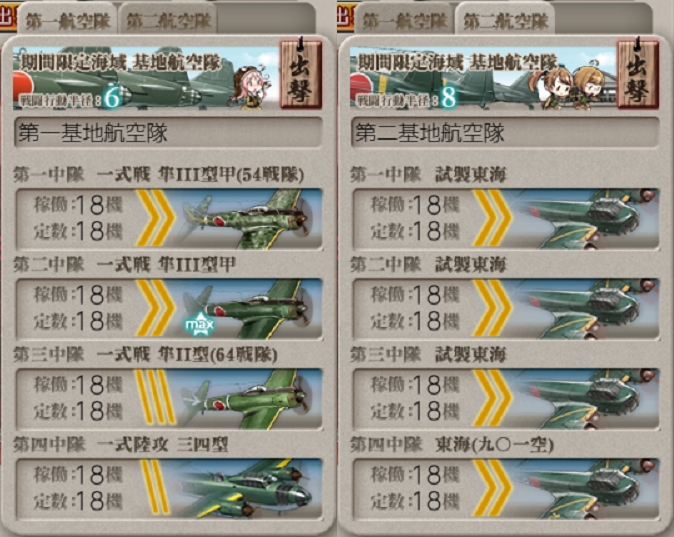
Task: Select 第一中隊 試製東海 squadron slot
Action: pyautogui.click(x=506, y=218)
